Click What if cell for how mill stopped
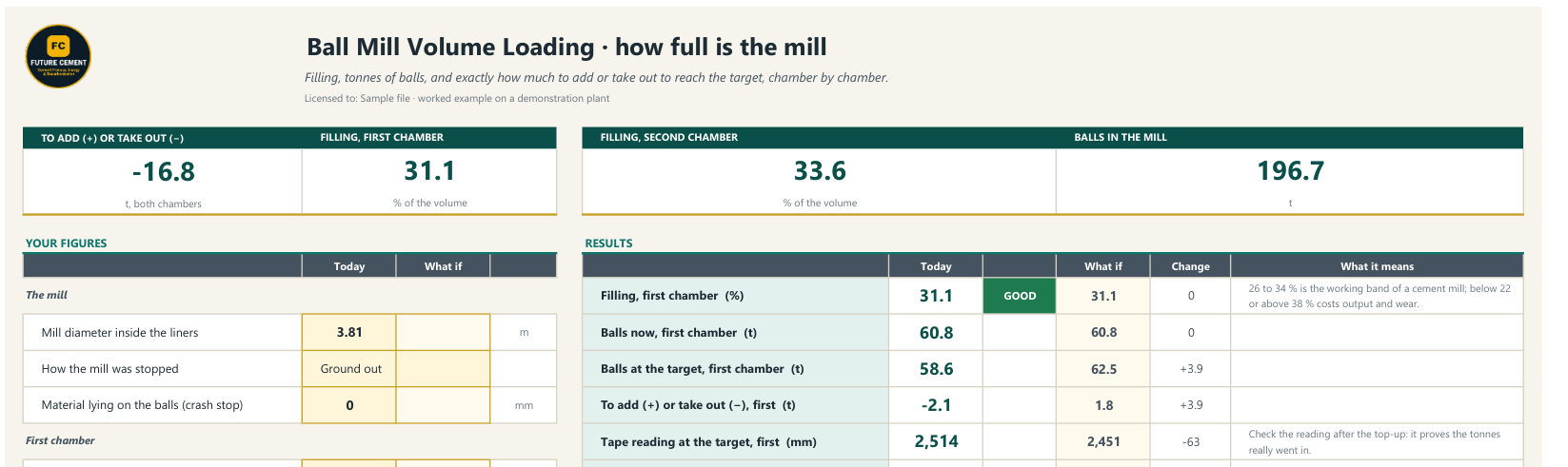1568x467 pixels. click(x=443, y=369)
